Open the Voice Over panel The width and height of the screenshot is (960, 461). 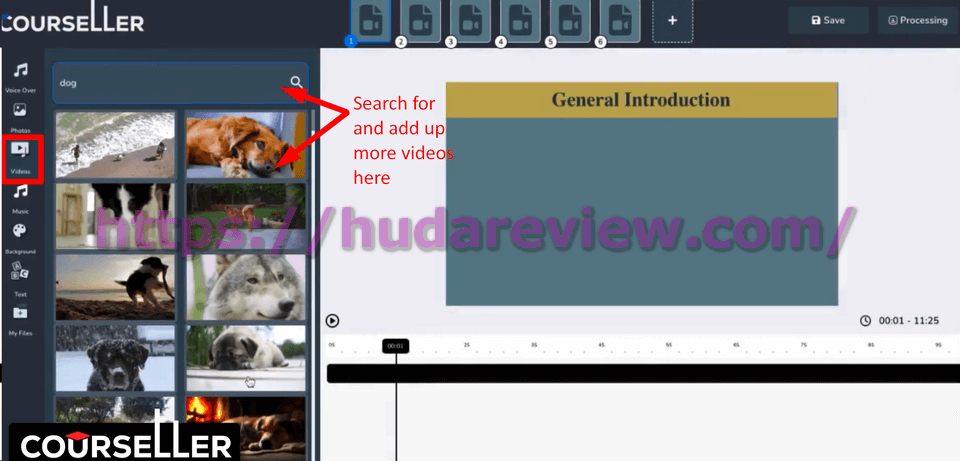click(x=20, y=72)
